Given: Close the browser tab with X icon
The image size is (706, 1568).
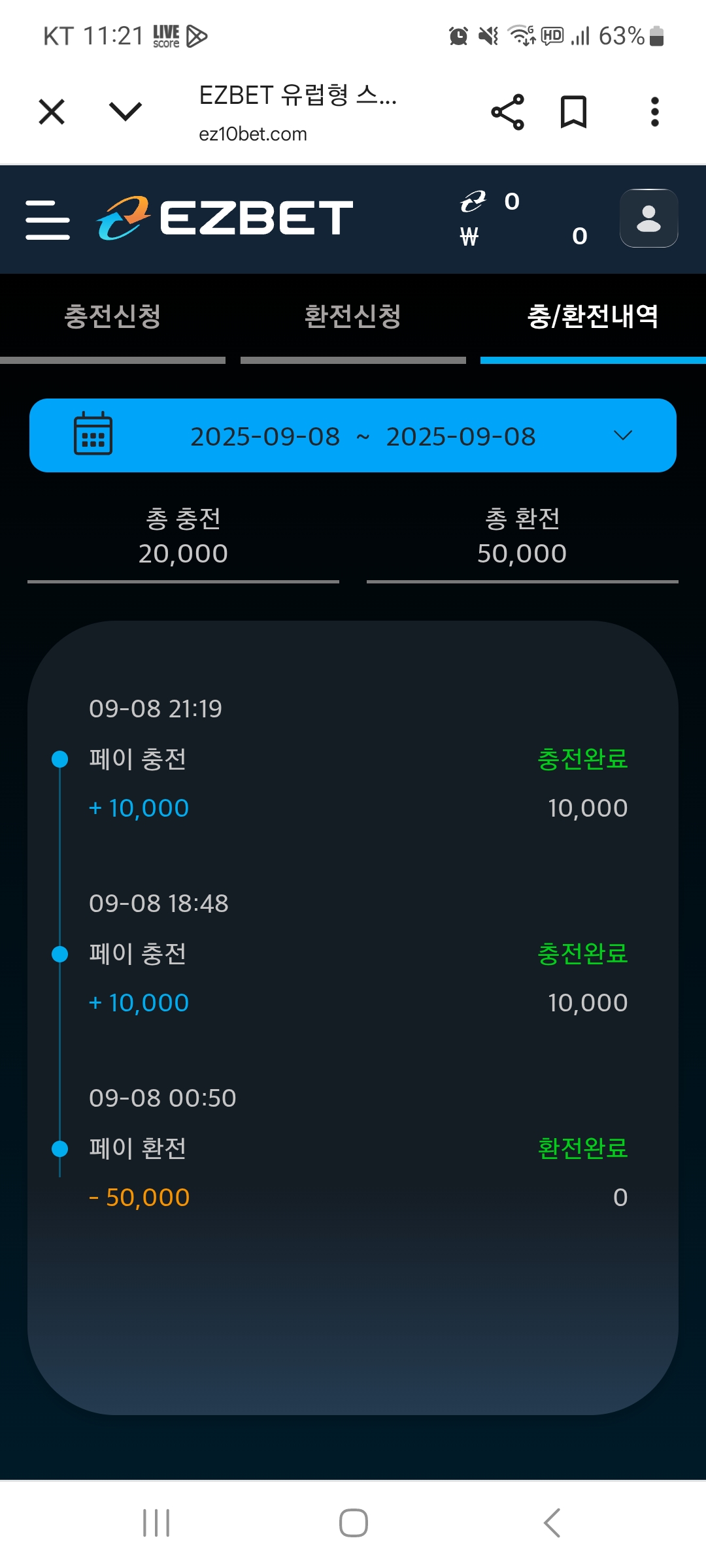Looking at the screenshot, I should click(52, 112).
